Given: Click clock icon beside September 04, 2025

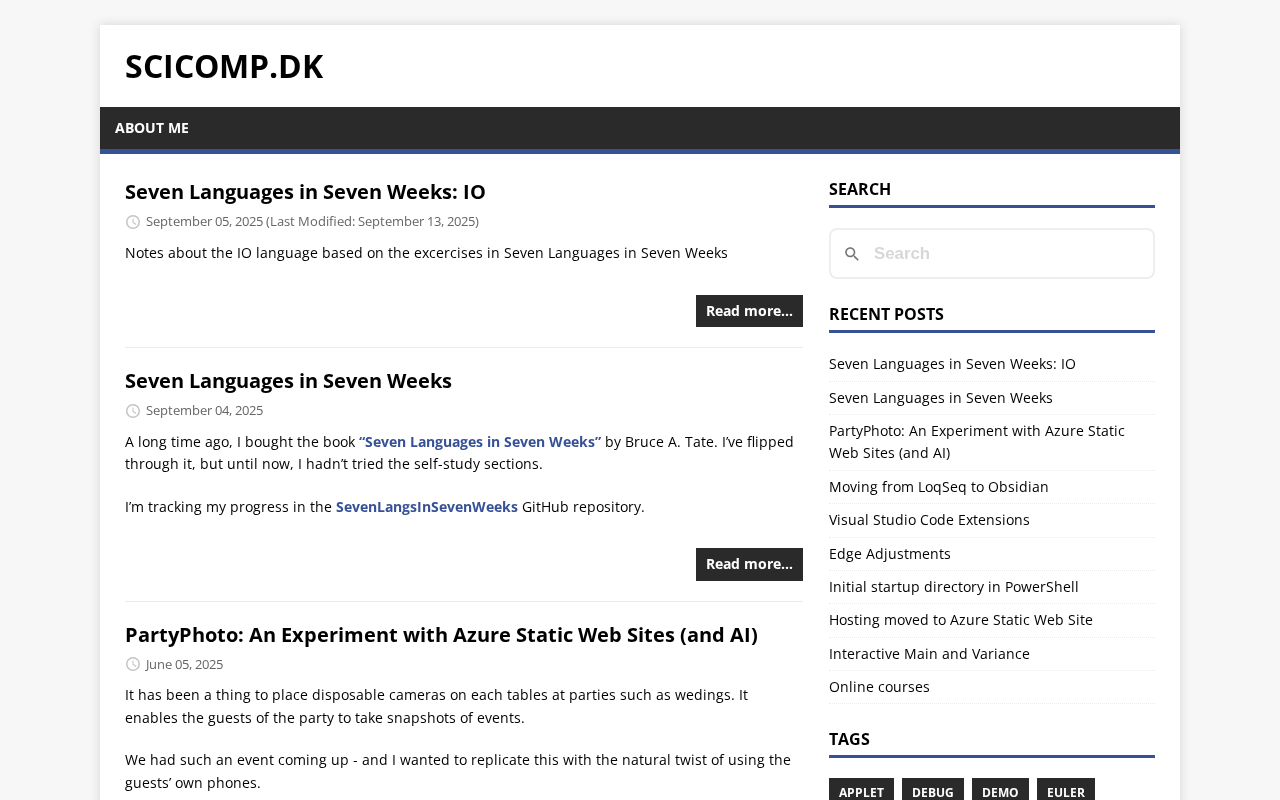Looking at the screenshot, I should 133,411.
